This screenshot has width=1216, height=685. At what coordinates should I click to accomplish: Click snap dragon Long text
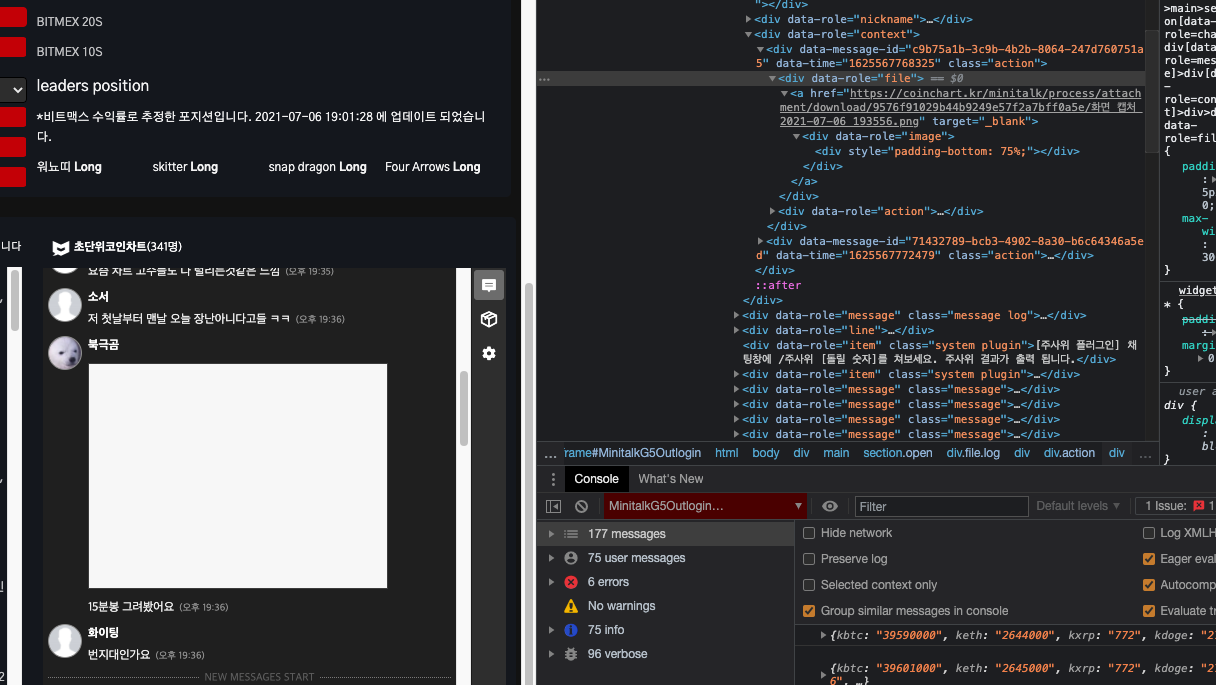pyautogui.click(x=317, y=167)
